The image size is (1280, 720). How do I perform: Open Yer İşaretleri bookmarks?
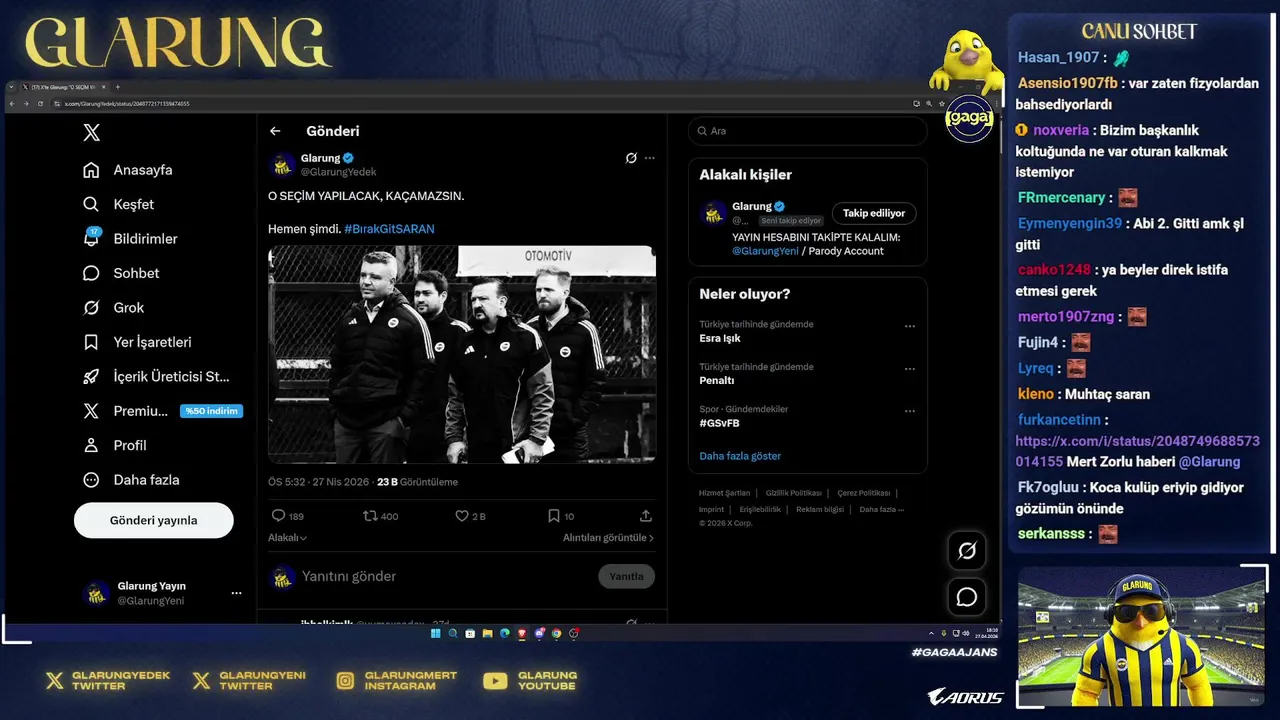137,342
